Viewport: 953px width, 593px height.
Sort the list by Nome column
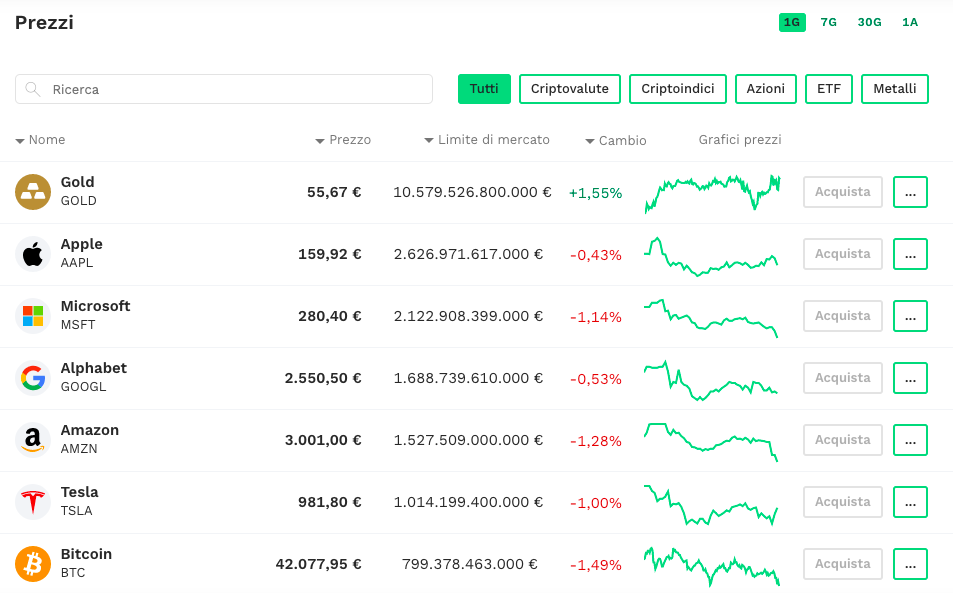tap(40, 140)
